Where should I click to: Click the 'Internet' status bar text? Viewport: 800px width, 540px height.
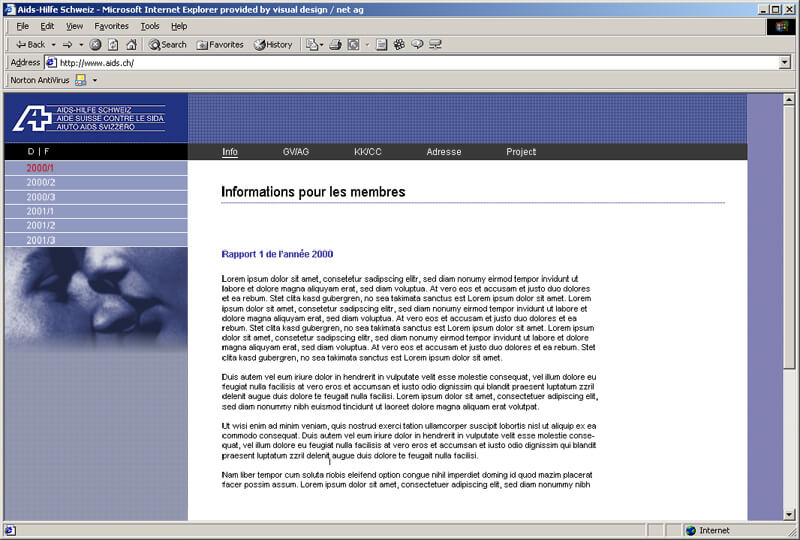pos(714,531)
